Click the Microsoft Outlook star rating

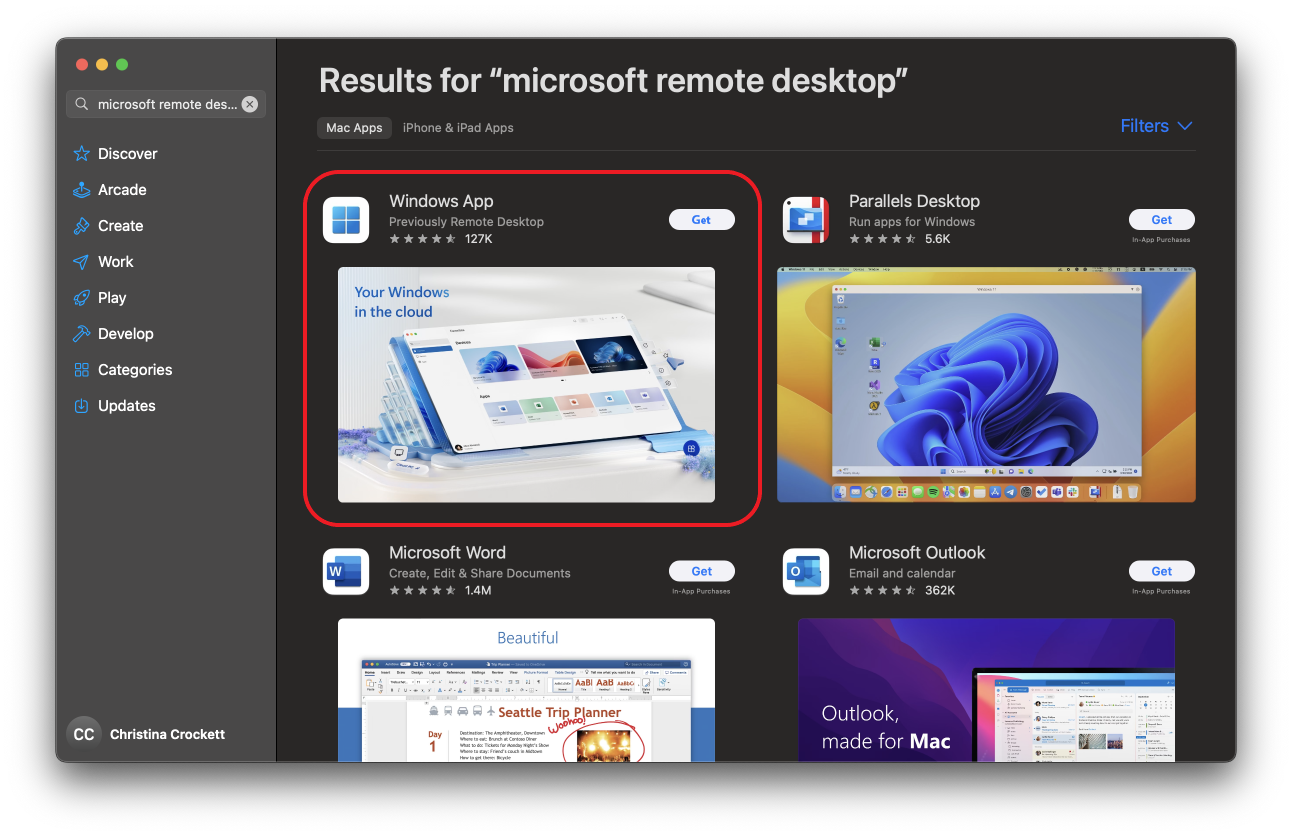pyautogui.click(x=883, y=591)
